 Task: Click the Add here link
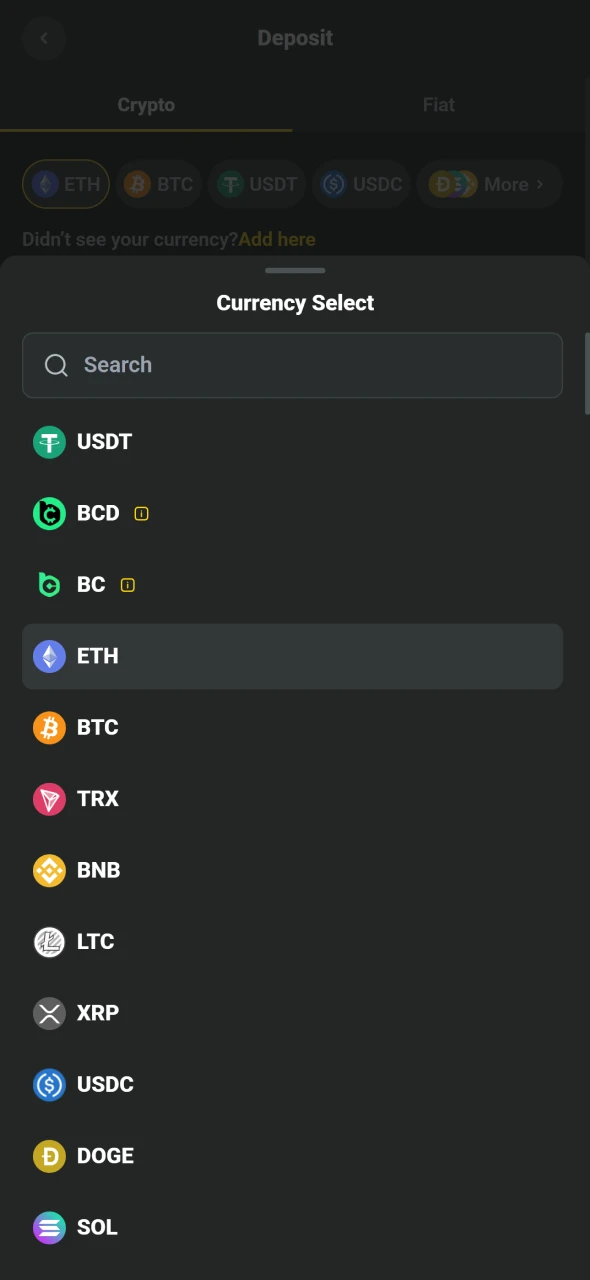[277, 239]
